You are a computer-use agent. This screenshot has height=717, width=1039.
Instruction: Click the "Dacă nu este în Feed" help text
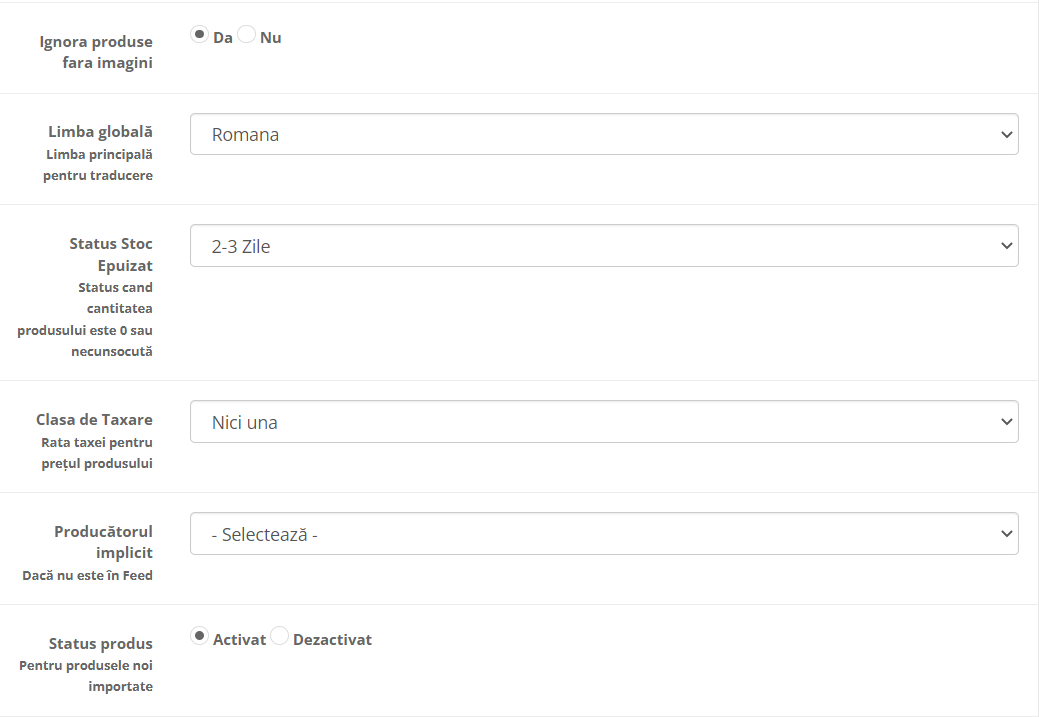(x=88, y=575)
